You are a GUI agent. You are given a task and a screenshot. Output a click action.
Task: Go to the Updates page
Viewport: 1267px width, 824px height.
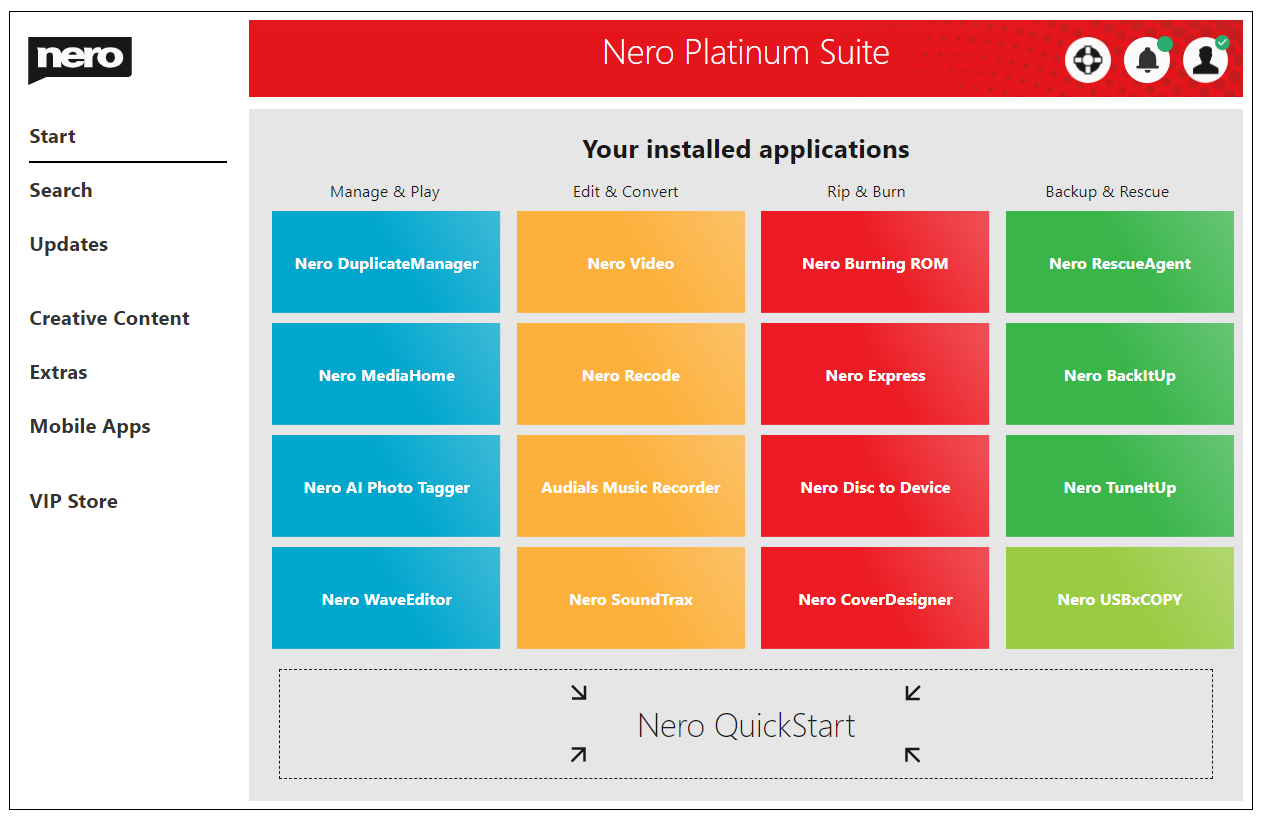click(68, 244)
